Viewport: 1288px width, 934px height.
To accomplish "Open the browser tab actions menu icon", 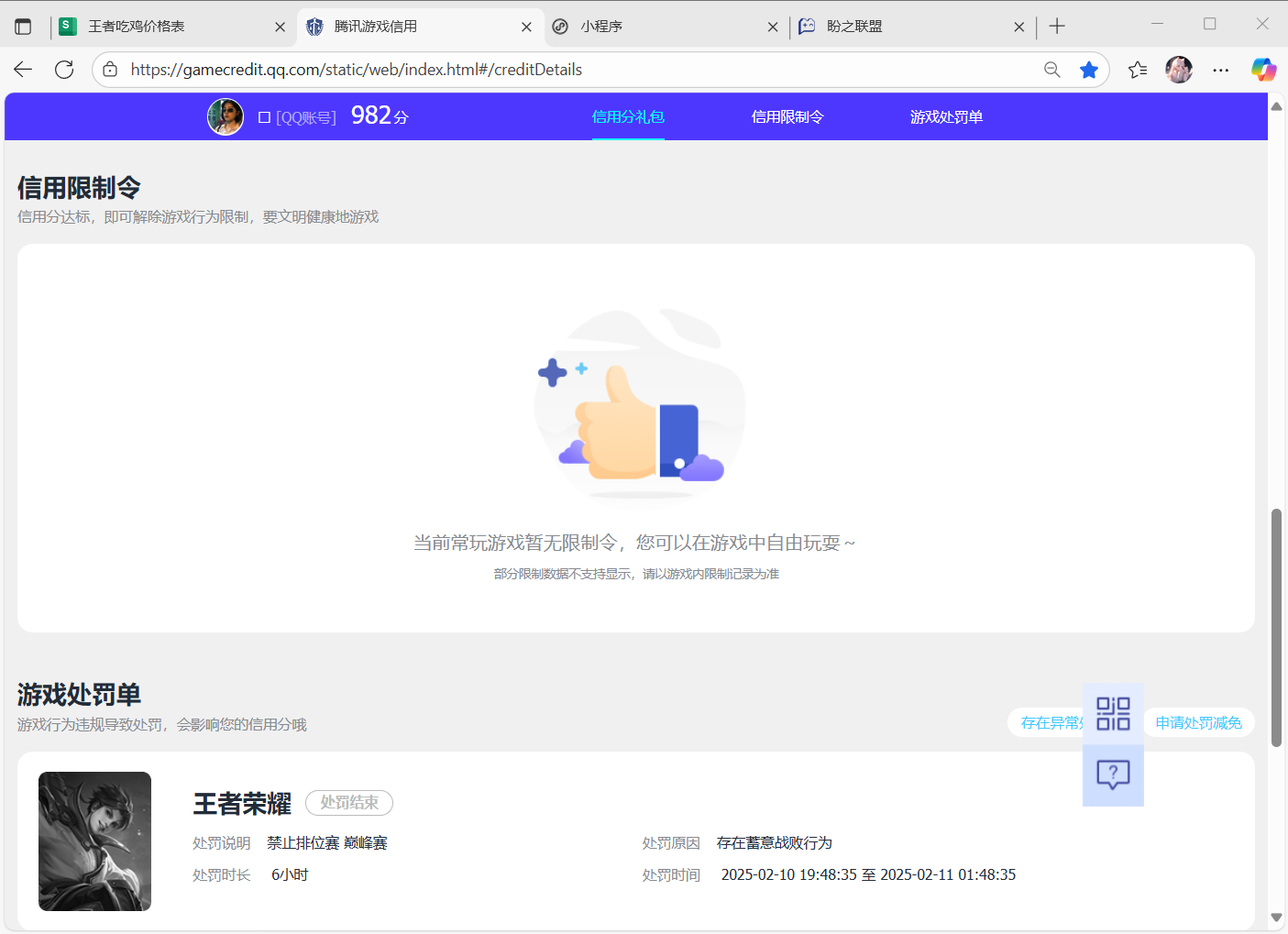I will pyautogui.click(x=23, y=27).
